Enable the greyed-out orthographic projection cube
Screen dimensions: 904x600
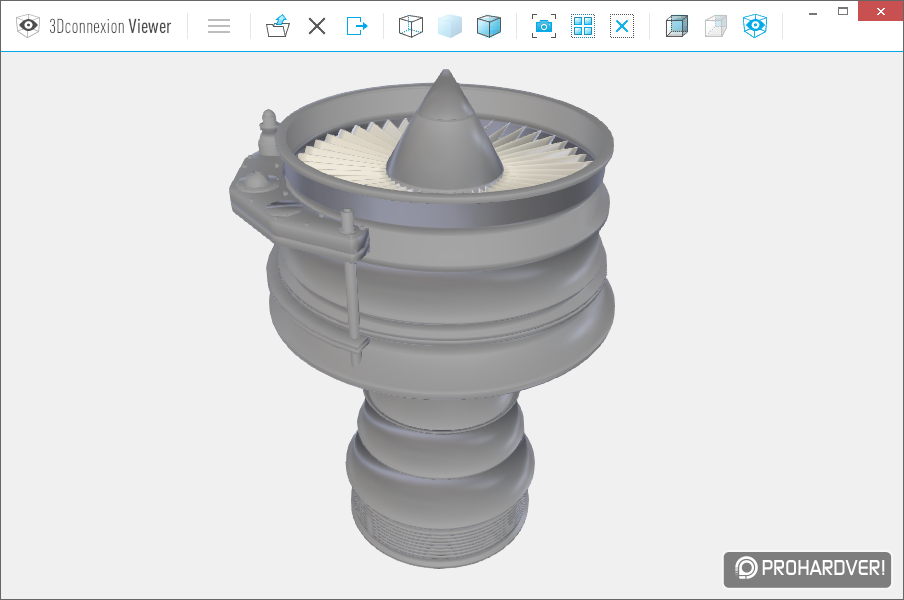pos(715,26)
